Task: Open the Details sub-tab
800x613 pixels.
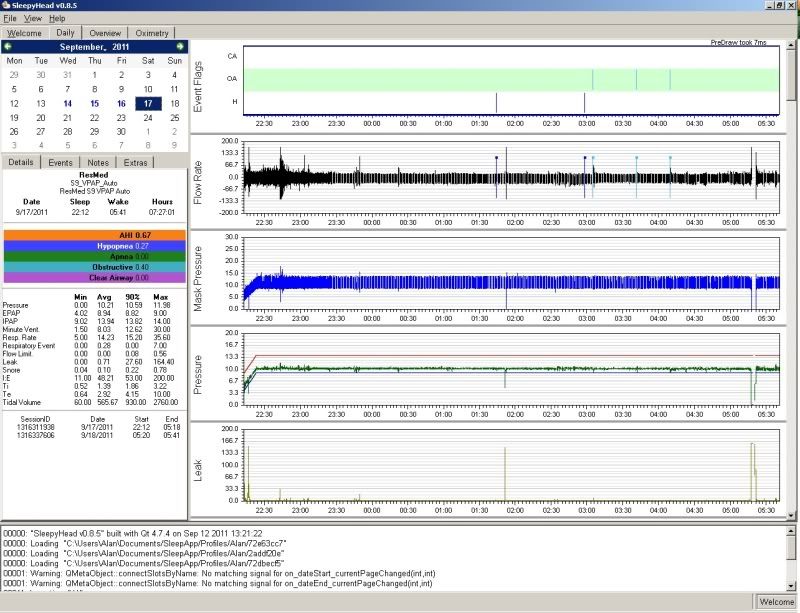Action: pos(21,162)
